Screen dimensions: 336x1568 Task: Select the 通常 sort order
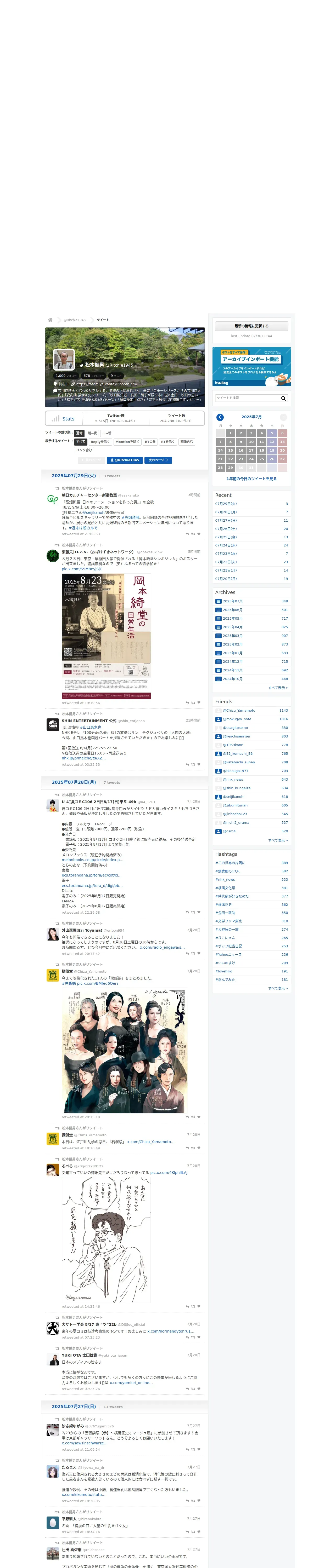click(79, 433)
